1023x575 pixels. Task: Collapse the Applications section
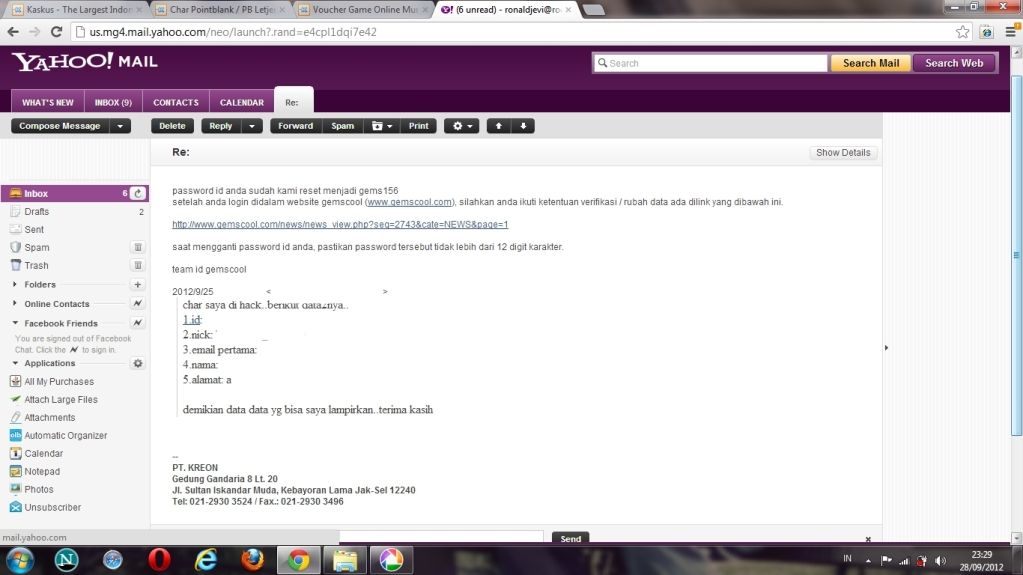(x=15, y=363)
